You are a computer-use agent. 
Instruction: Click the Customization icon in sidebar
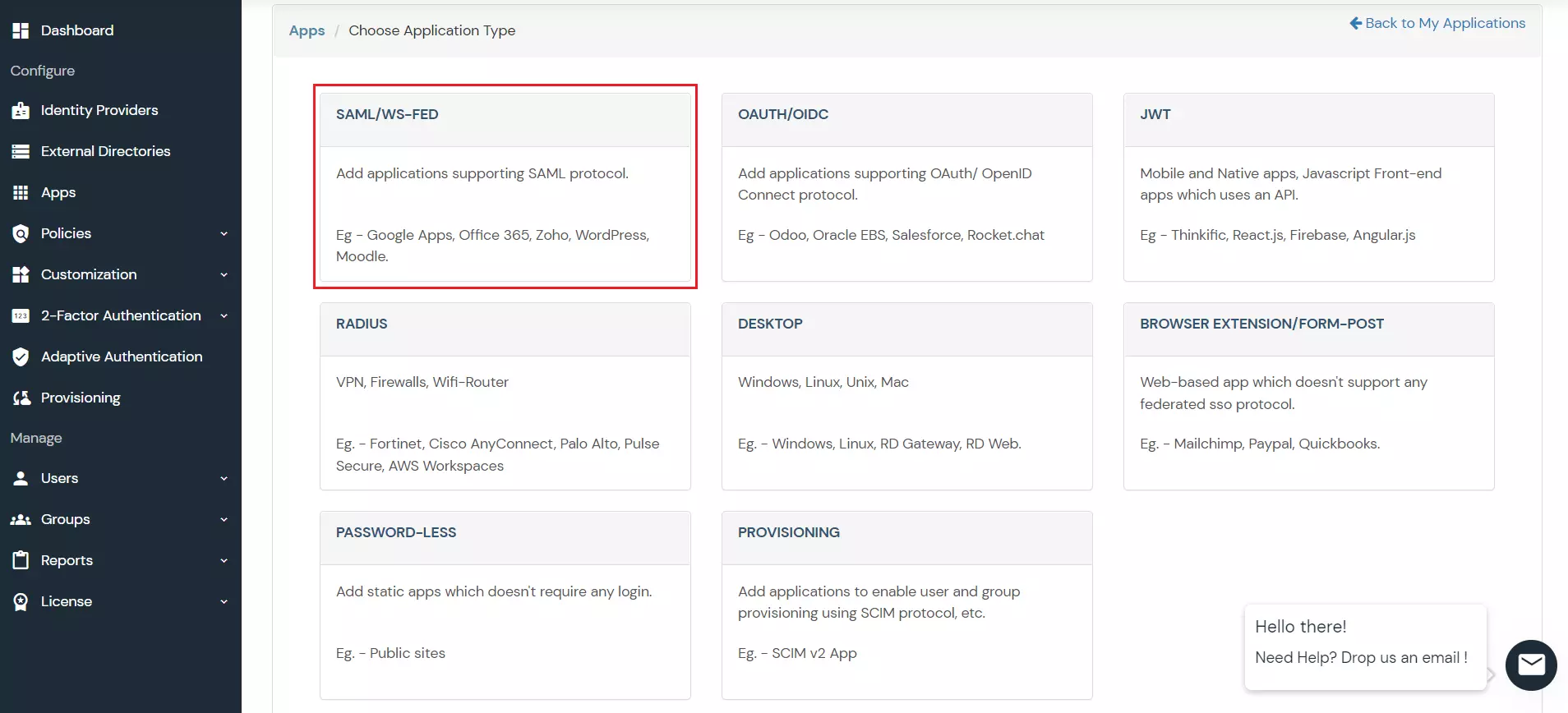click(21, 274)
